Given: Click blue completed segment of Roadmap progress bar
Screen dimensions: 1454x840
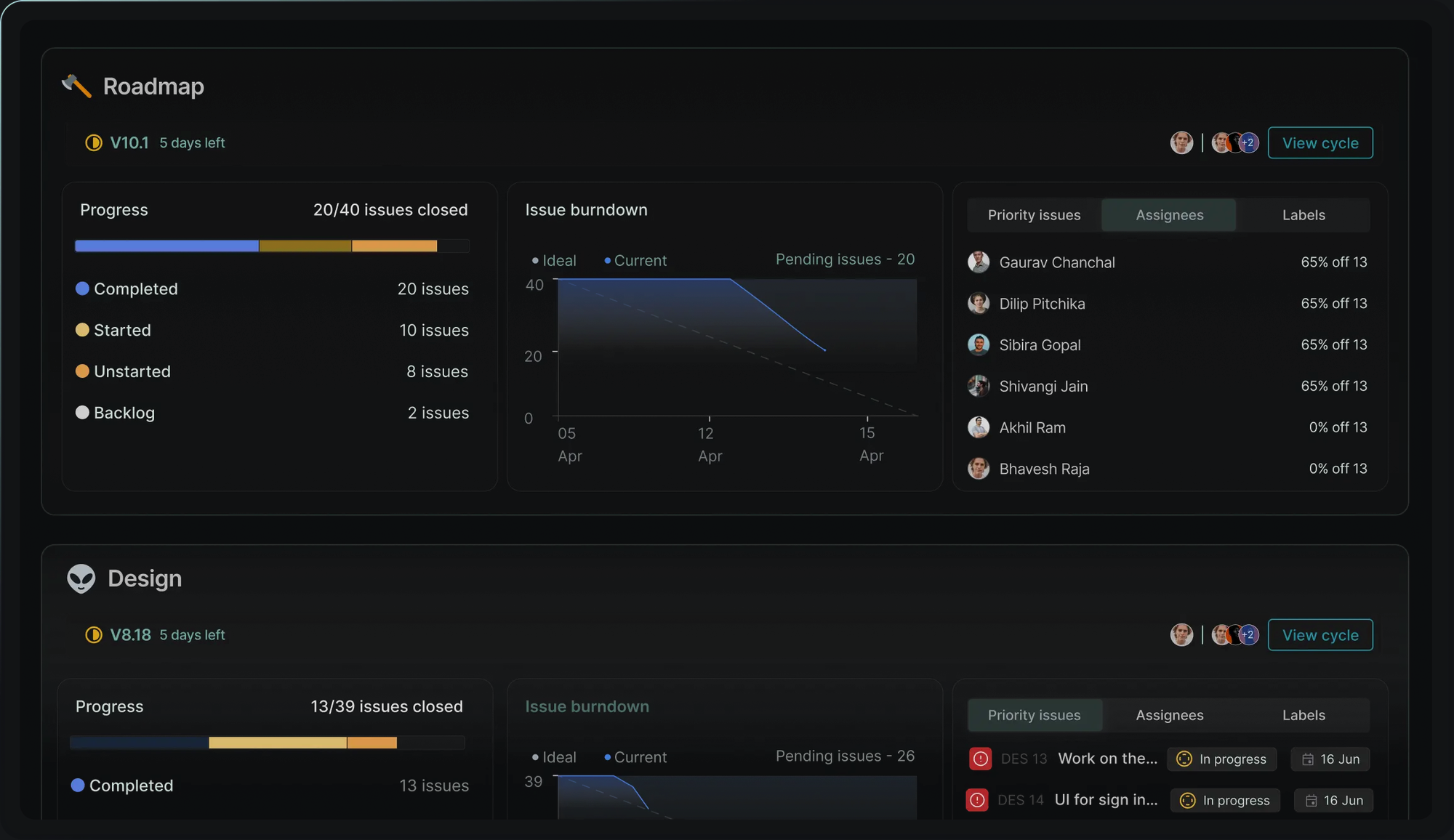Looking at the screenshot, I should click(166, 246).
